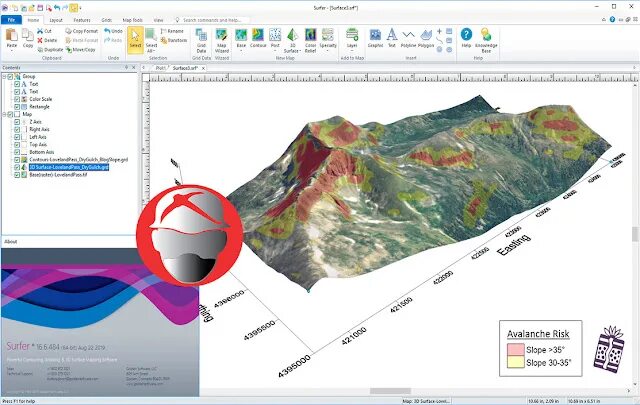
Task: Toggle the Bottom Axis checkbox
Action: tap(17, 152)
